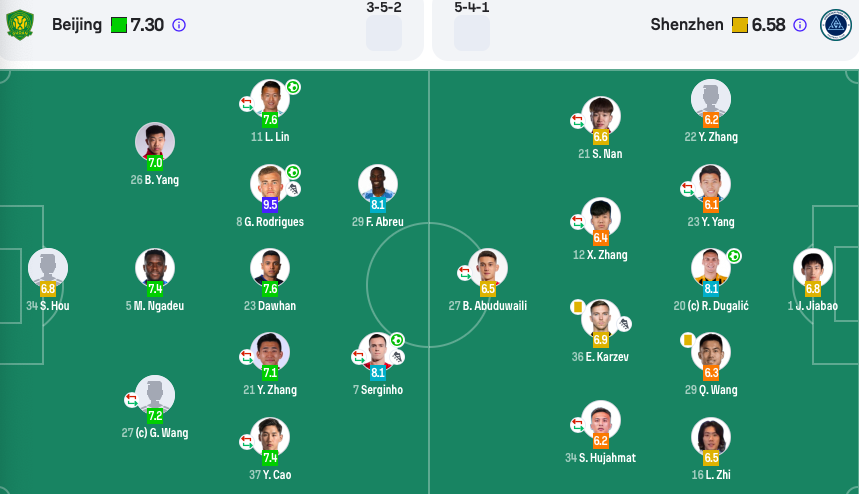Click the Beijing Guoan club crest

pos(20,25)
